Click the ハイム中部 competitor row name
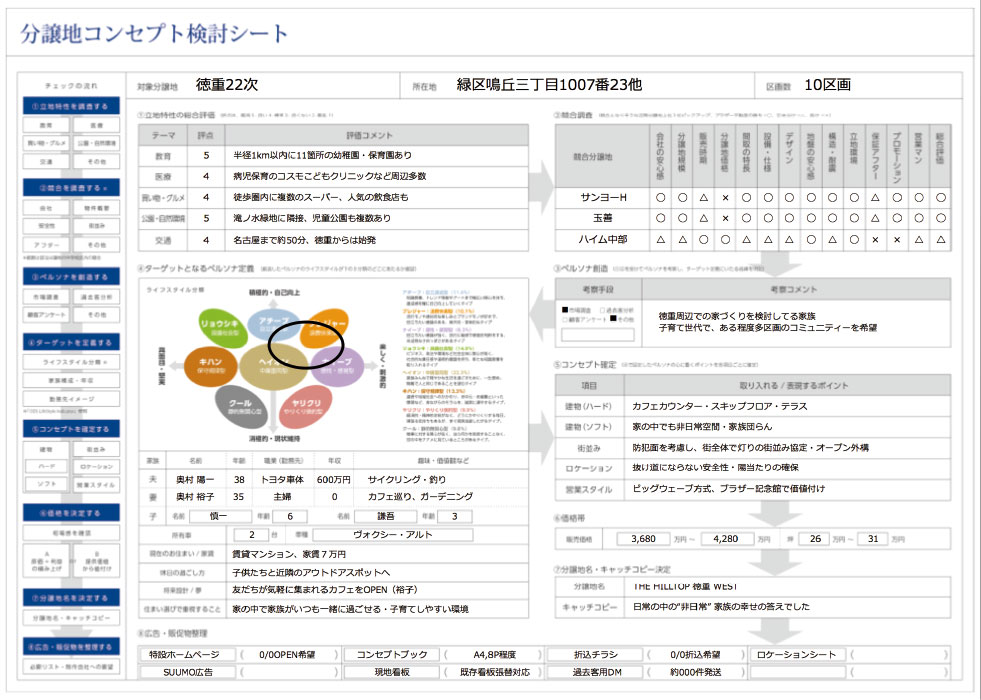The width and height of the screenshot is (981, 700). pyautogui.click(x=602, y=239)
